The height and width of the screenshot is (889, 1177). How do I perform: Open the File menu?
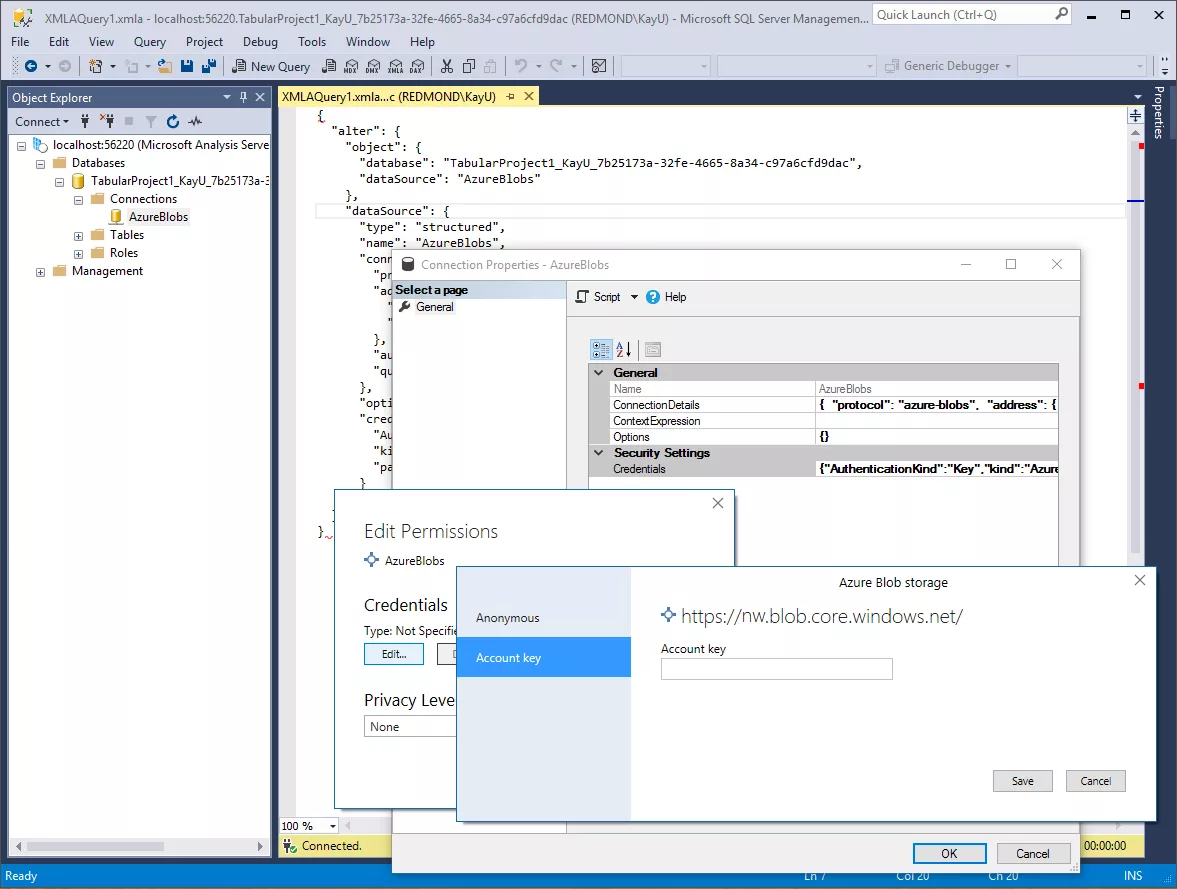[20, 42]
